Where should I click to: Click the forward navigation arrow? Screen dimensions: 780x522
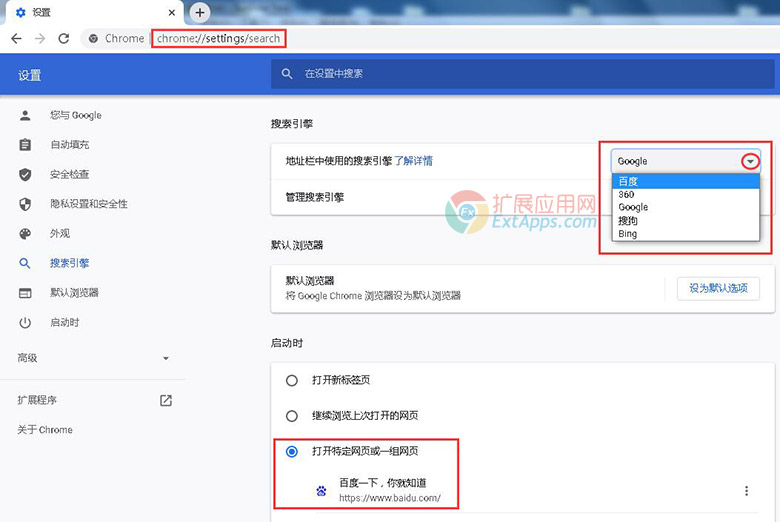click(40, 38)
